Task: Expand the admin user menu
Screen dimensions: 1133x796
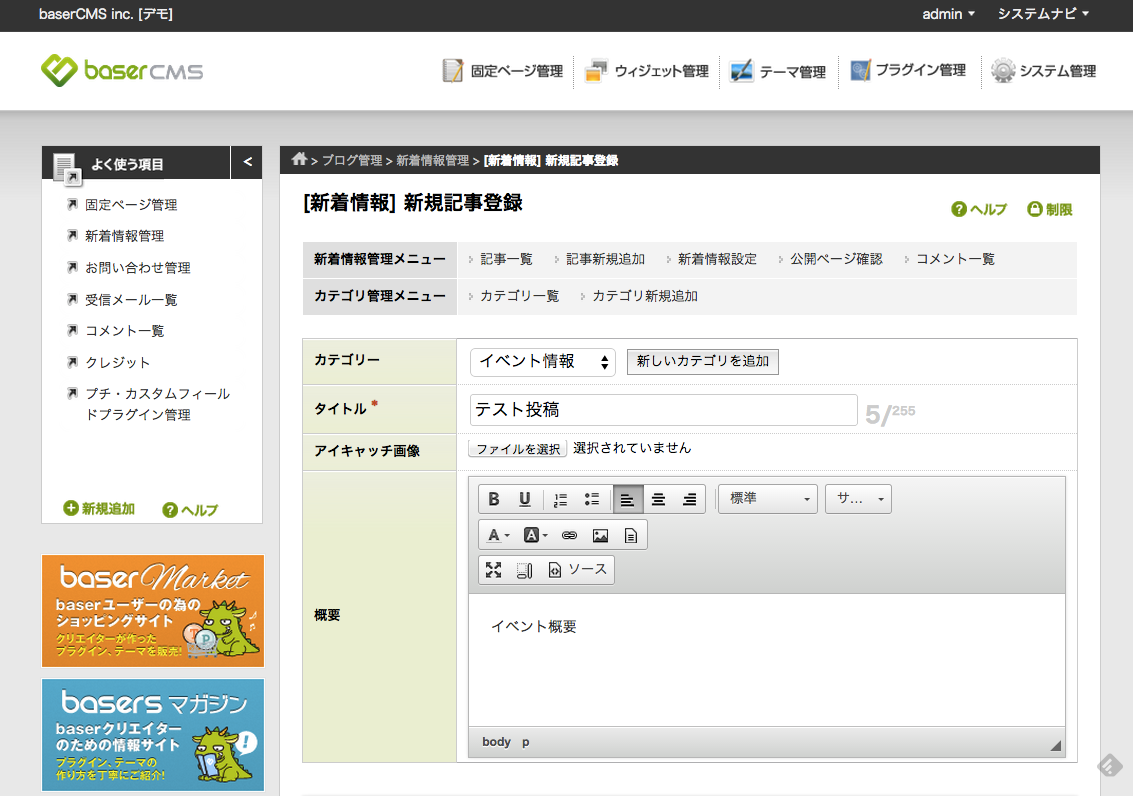Action: point(949,14)
